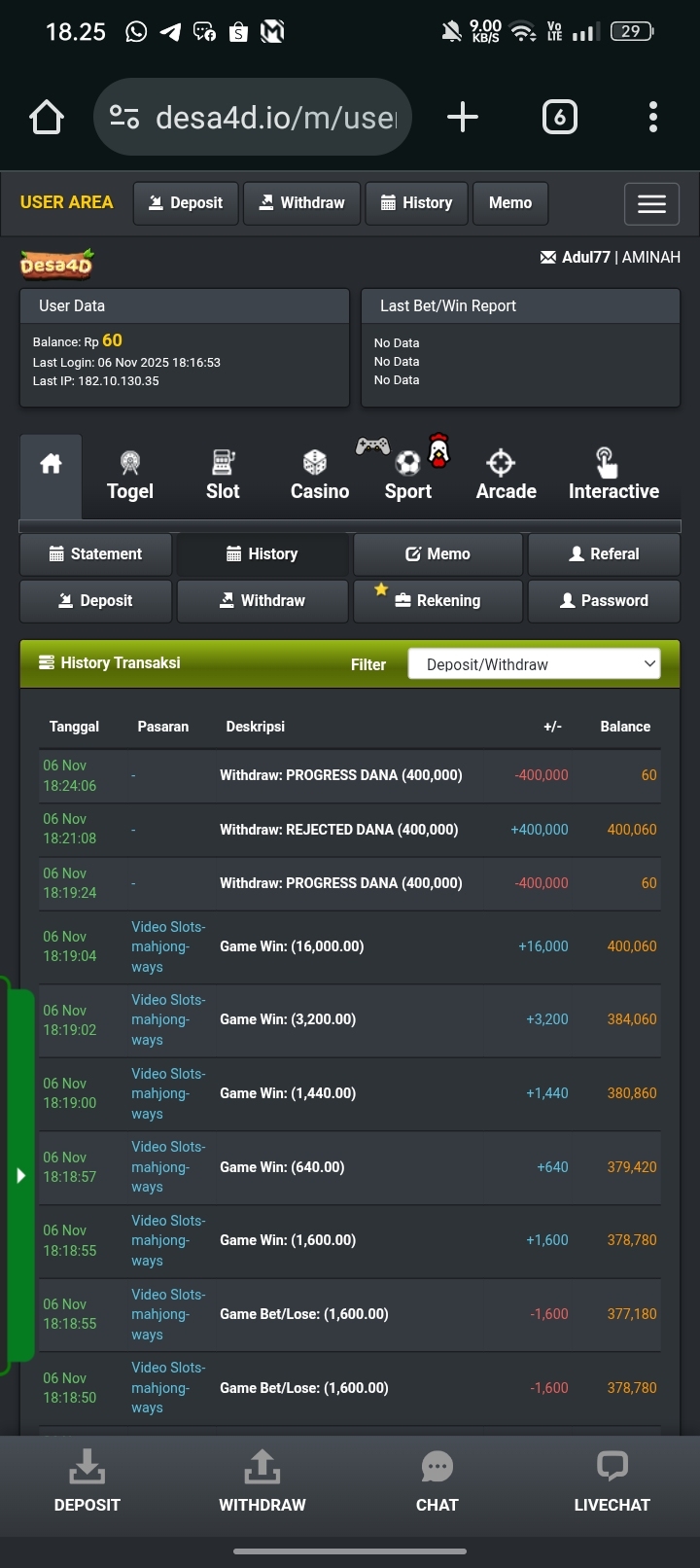700x1568 pixels.
Task: Open the hamburger menu in User Area
Action: (651, 203)
